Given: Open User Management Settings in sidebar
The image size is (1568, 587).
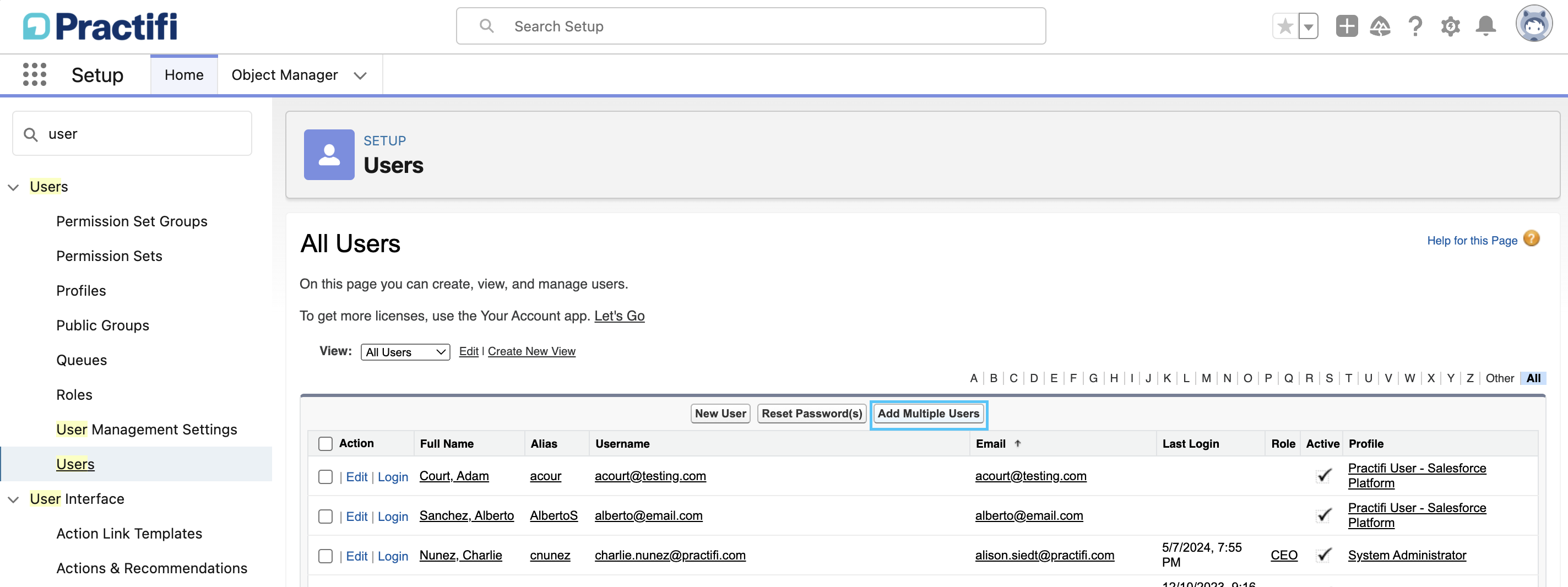Looking at the screenshot, I should click(147, 430).
